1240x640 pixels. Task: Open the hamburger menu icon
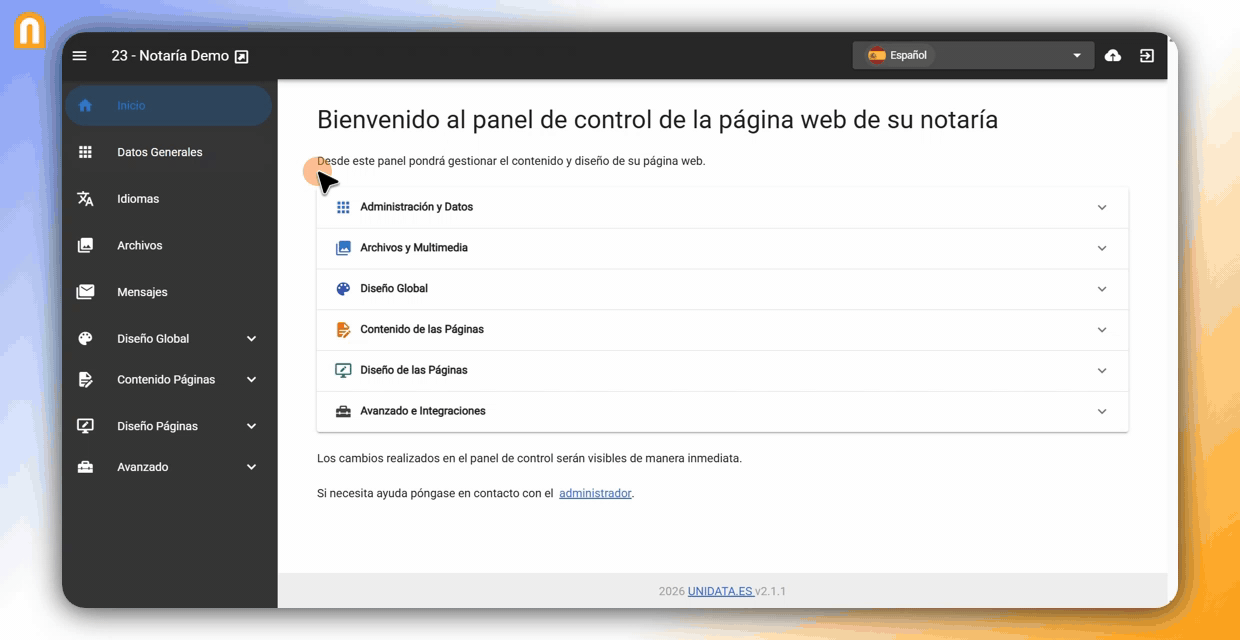80,56
